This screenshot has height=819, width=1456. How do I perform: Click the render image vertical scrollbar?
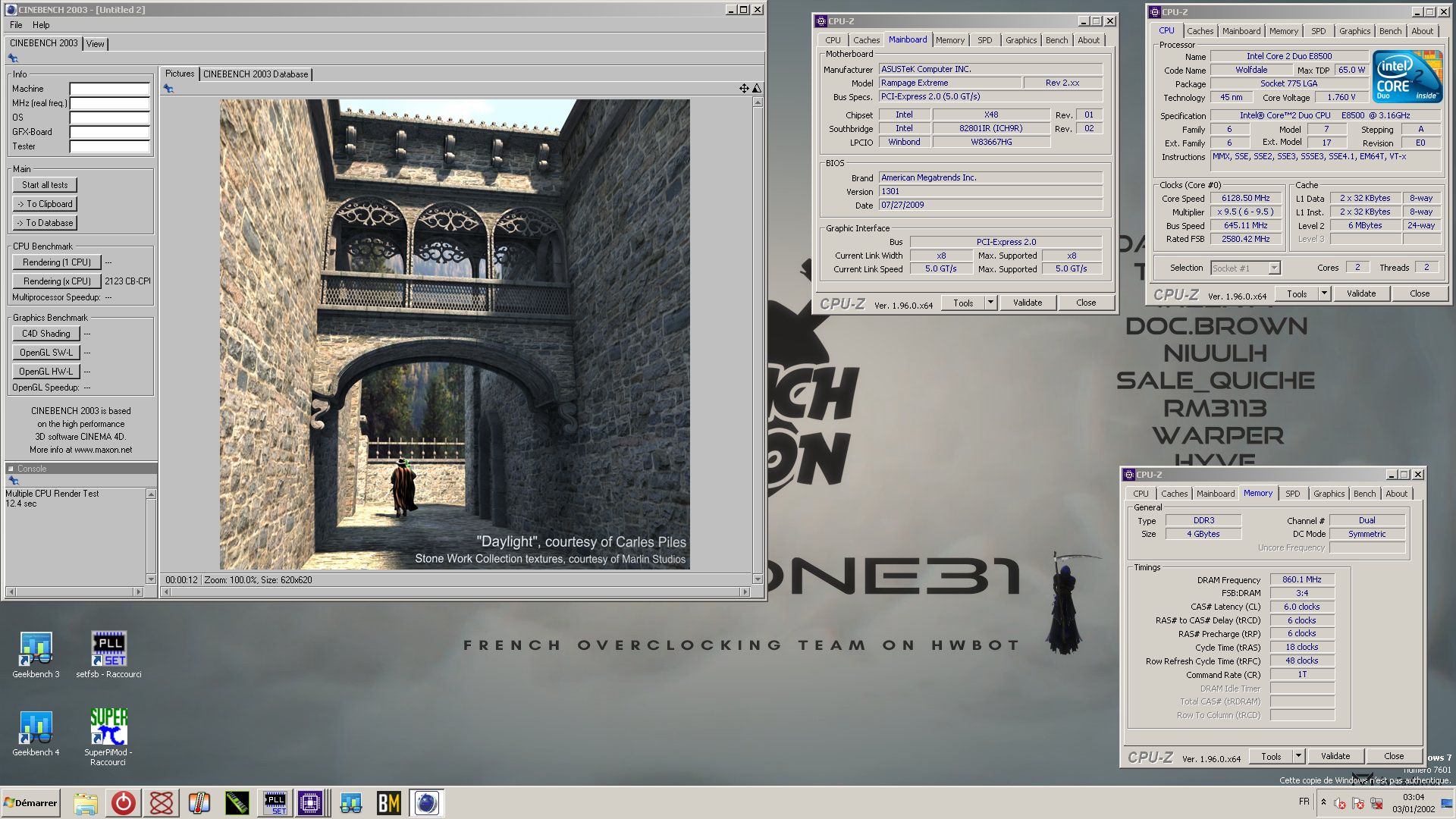[x=757, y=340]
